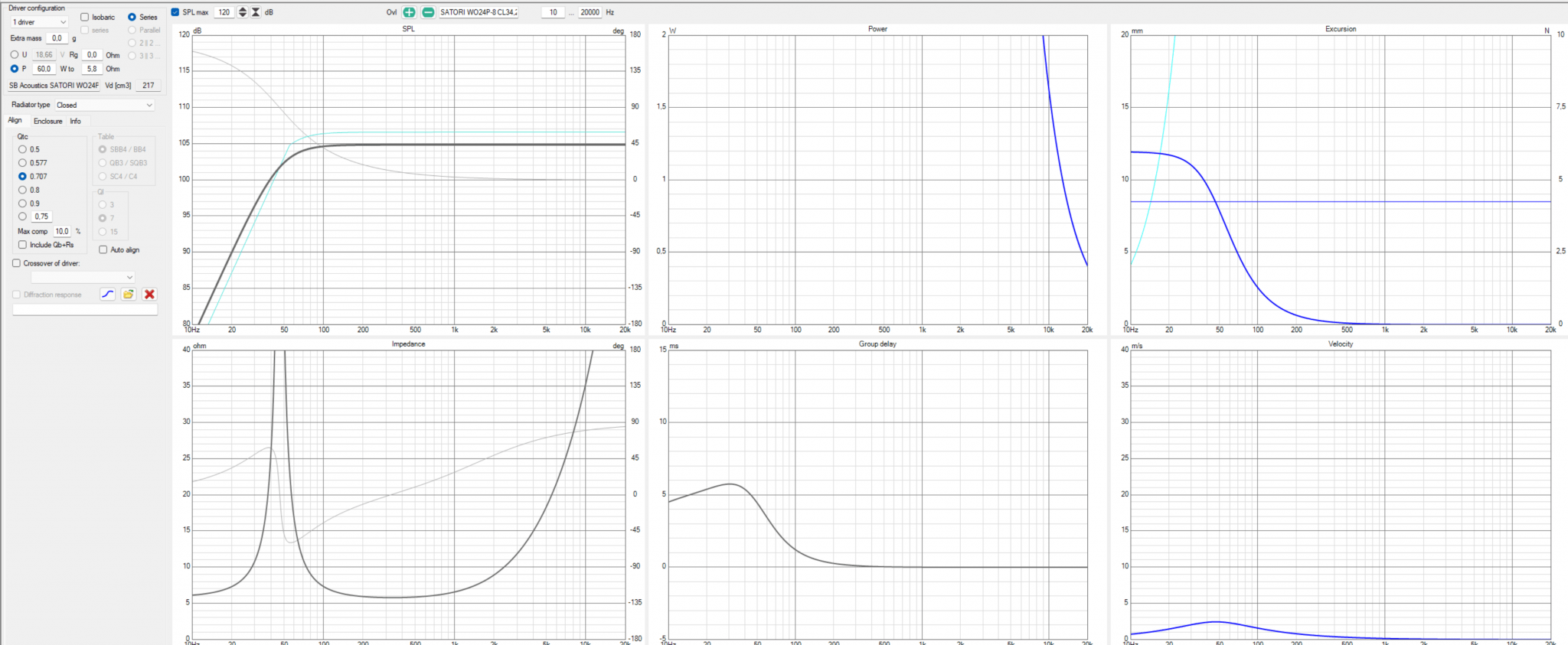
Task: Click the SPL max up/down stepper arrows
Action: [243, 12]
